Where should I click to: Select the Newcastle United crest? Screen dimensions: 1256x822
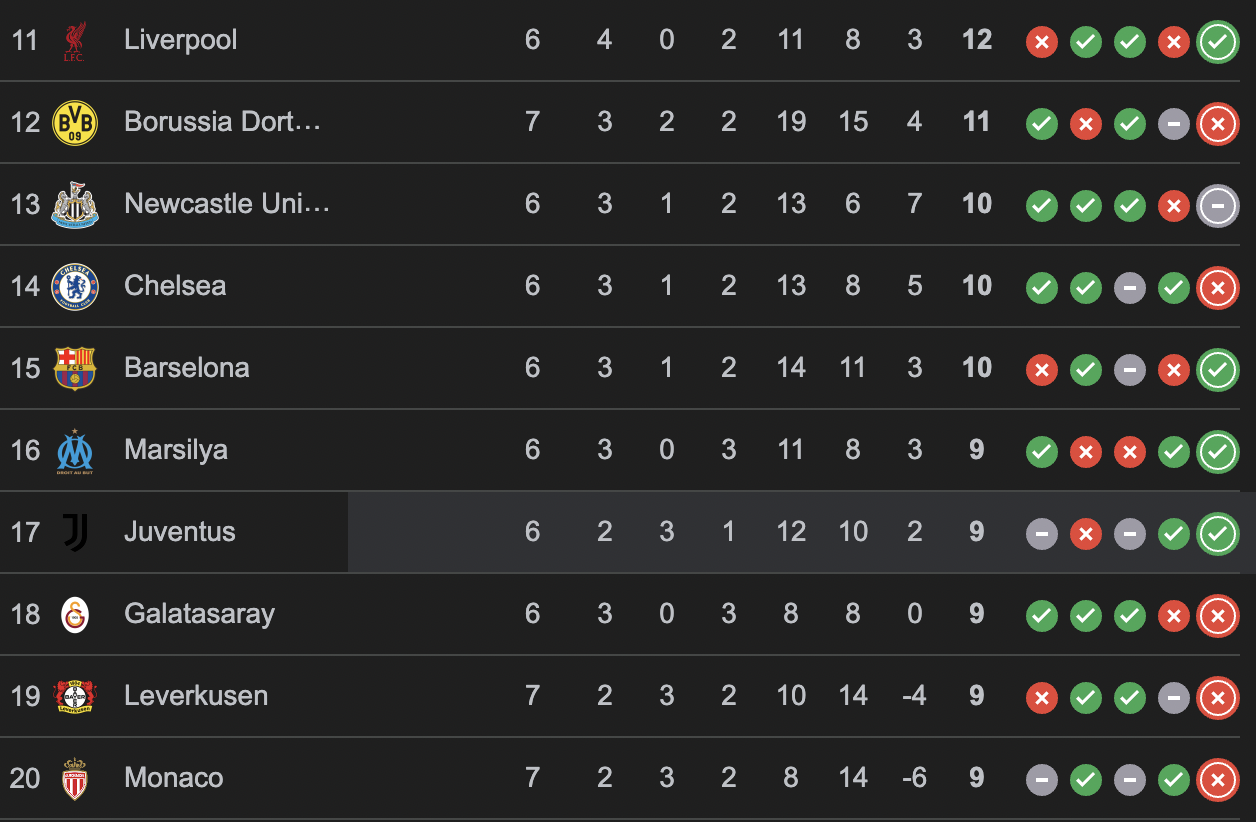click(75, 204)
